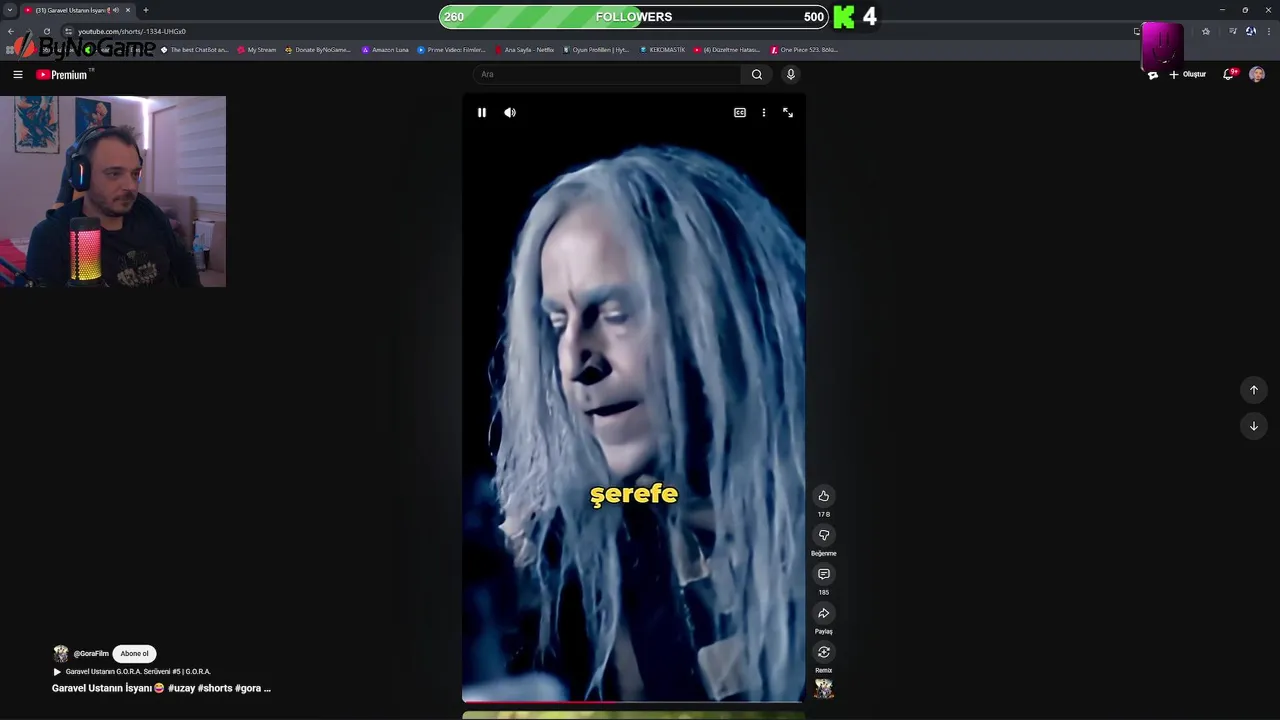Seek using the red progress bar of the Short
Screen dimensions: 1280x720
[633, 702]
